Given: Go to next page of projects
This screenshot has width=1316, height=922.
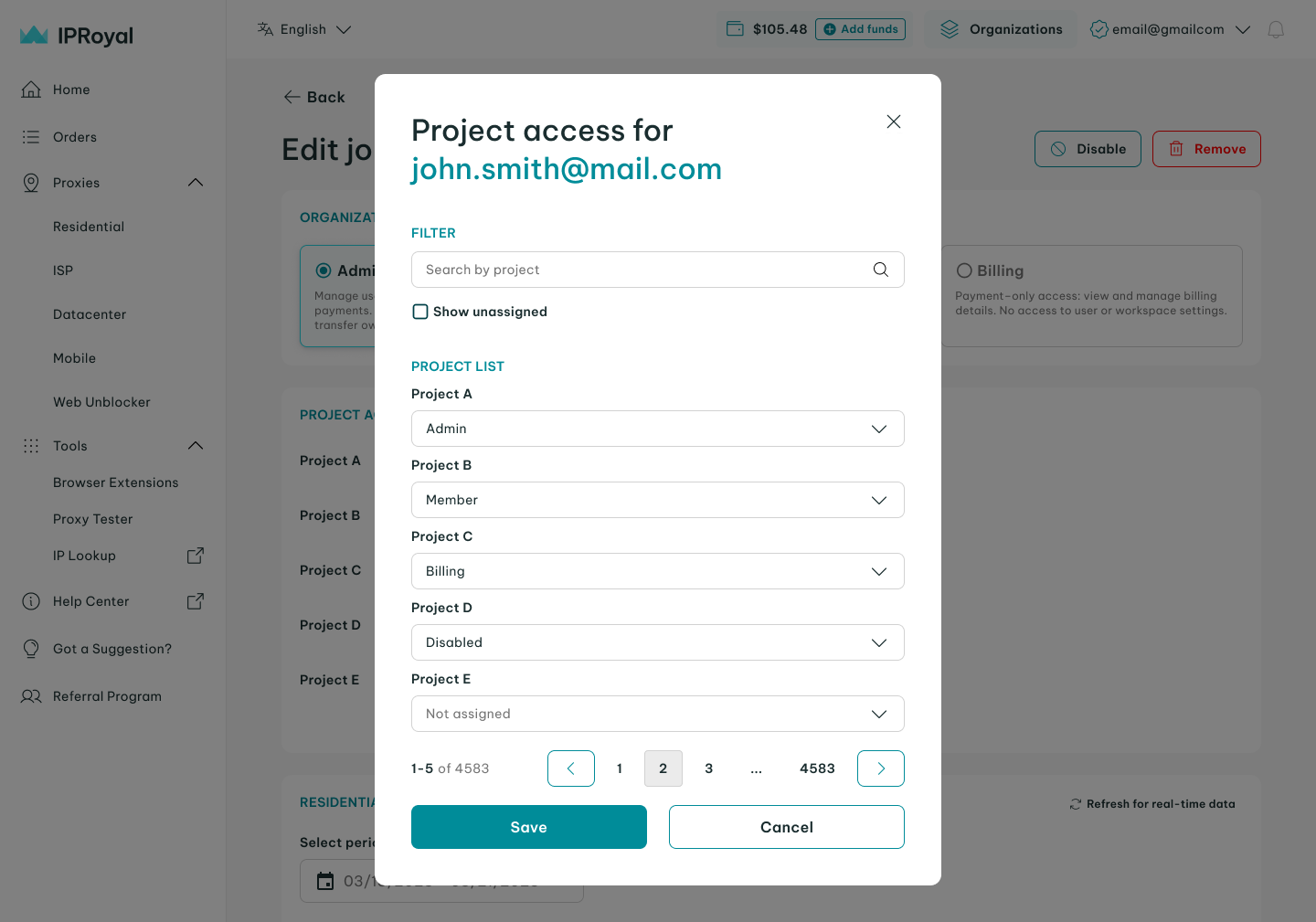Looking at the screenshot, I should (880, 768).
